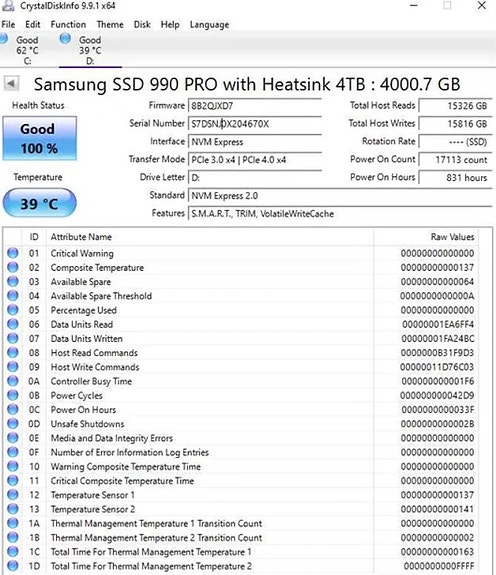Click status icon for attribute 1A row
Image resolution: width=496 pixels, height=575 pixels.
(13, 523)
